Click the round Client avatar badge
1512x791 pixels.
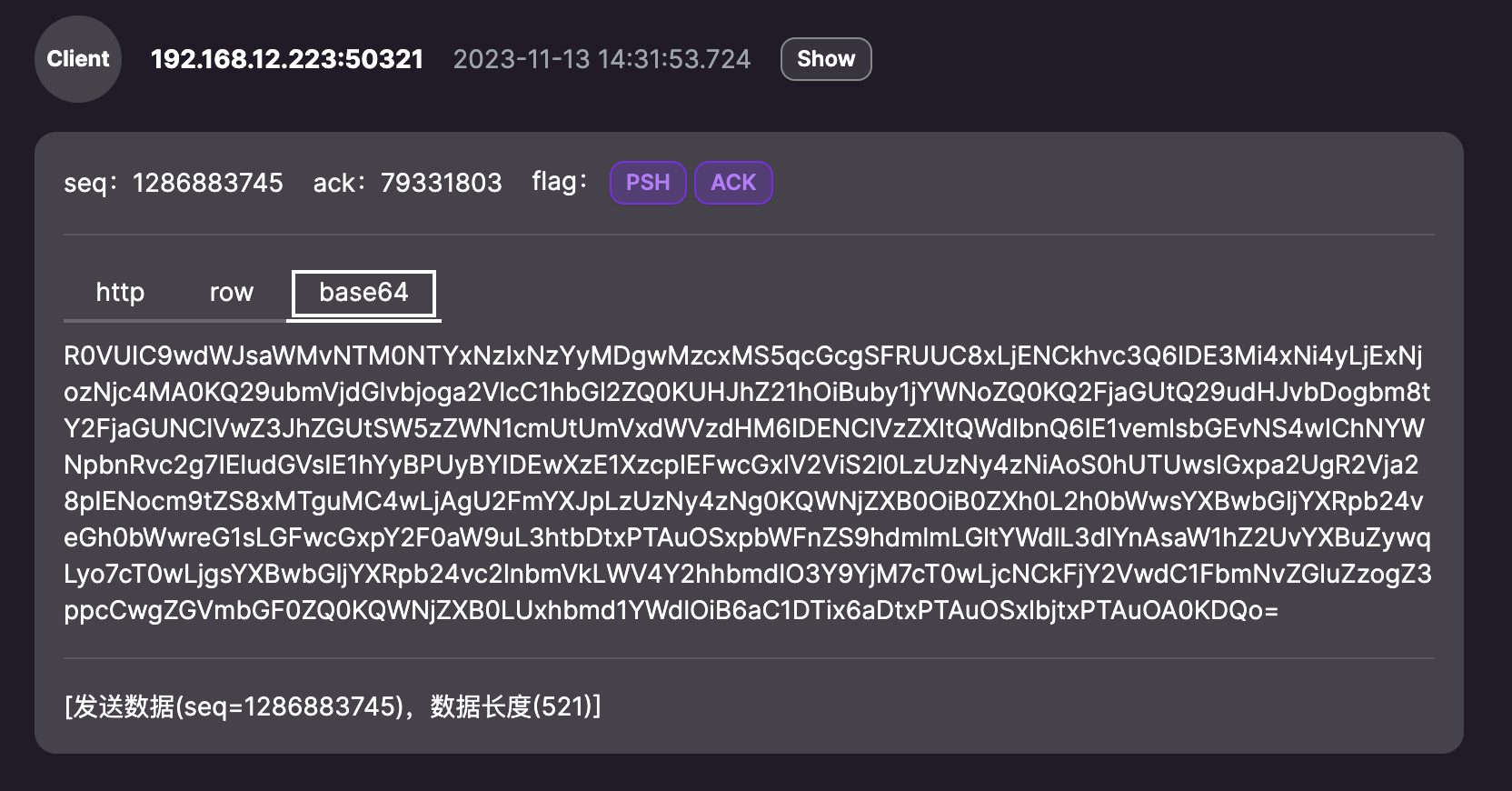[78, 59]
